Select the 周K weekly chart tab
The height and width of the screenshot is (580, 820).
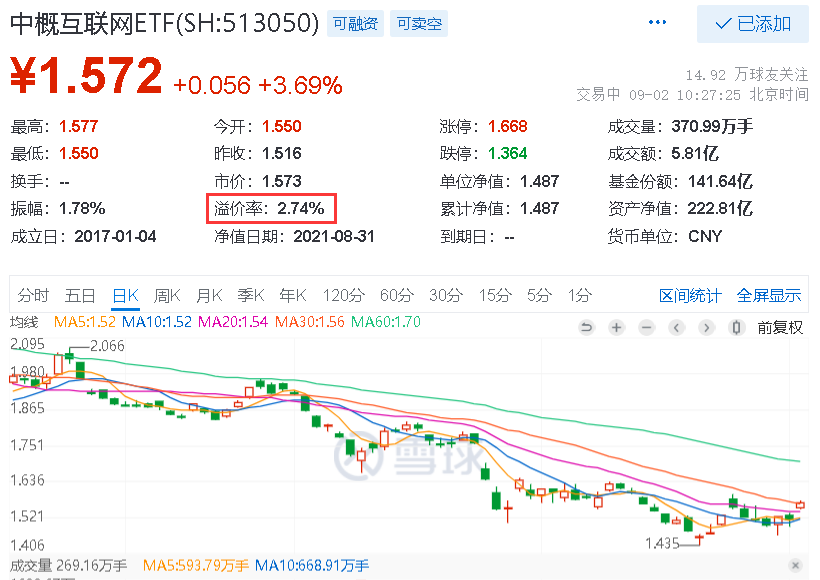[167, 295]
